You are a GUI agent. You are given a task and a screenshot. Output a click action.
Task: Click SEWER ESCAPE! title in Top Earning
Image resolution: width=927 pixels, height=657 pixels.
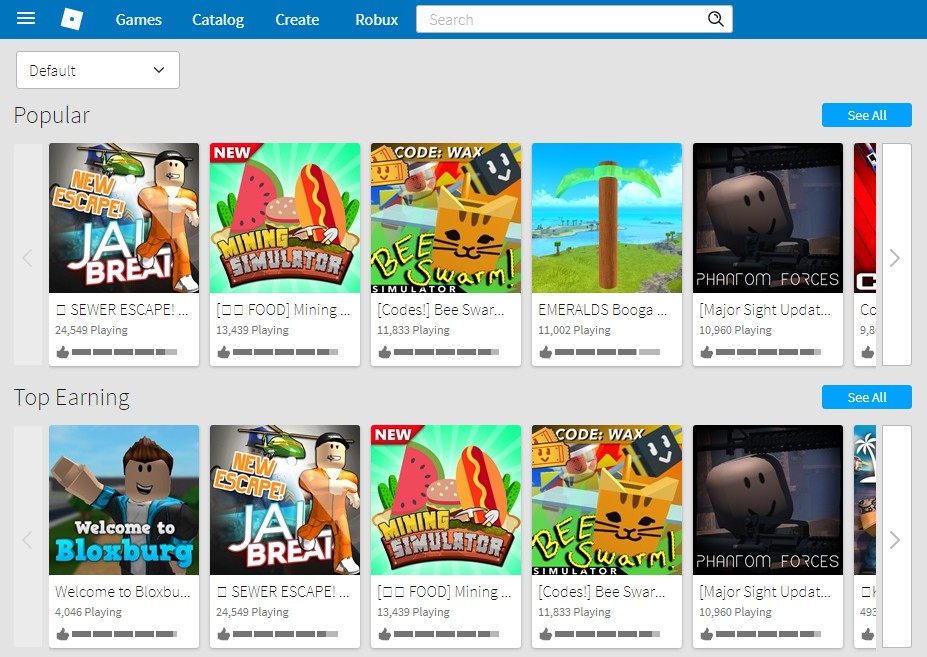283,592
